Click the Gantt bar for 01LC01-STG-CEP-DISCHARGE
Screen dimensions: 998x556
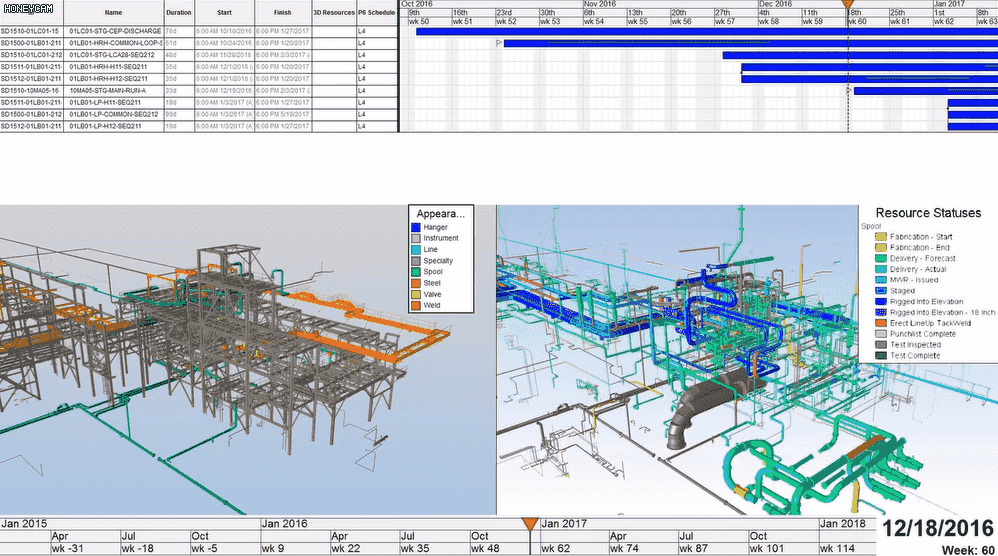[x=706, y=31]
